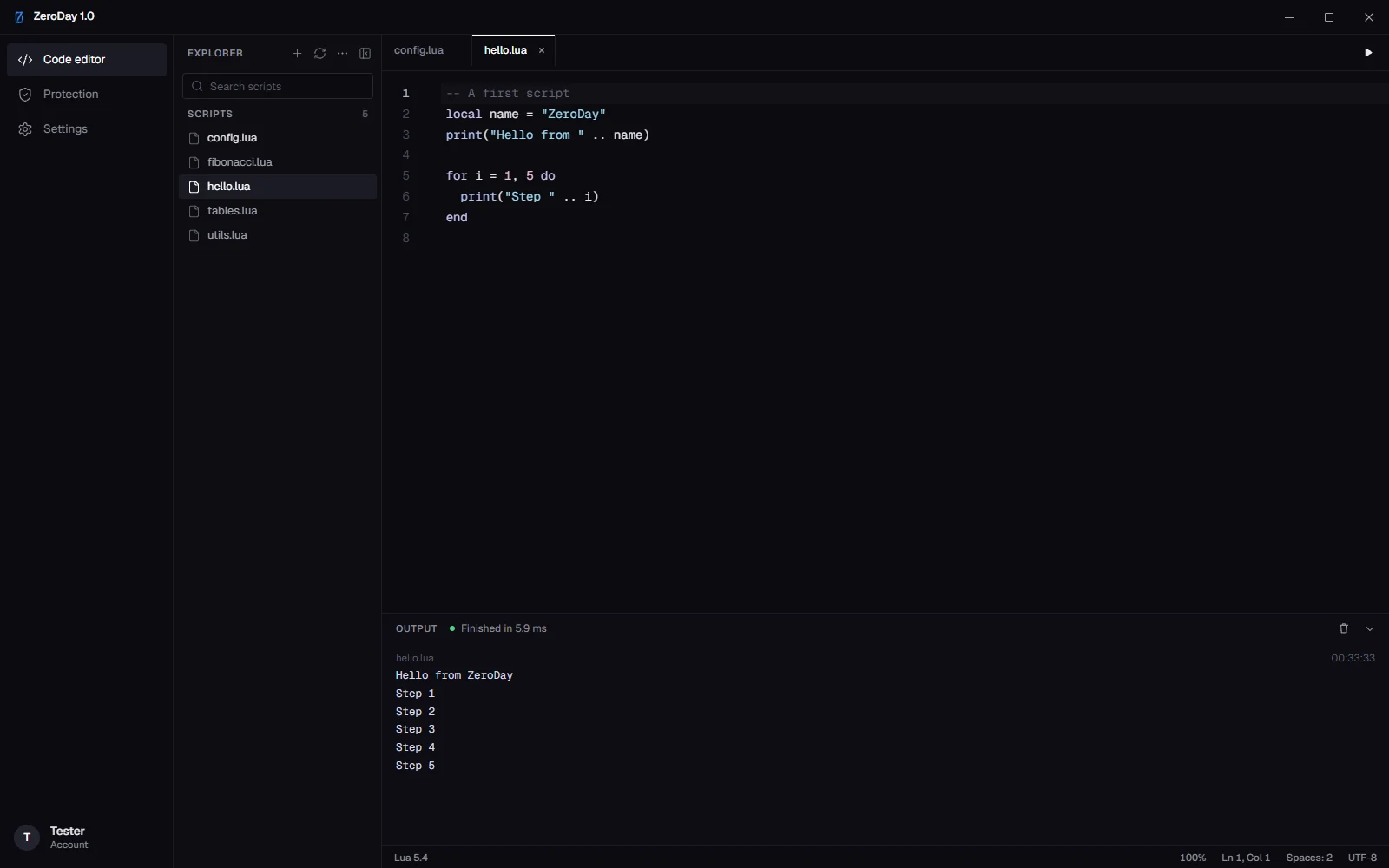Open fibonacci.lua script file
1389x868 pixels.
point(278,162)
